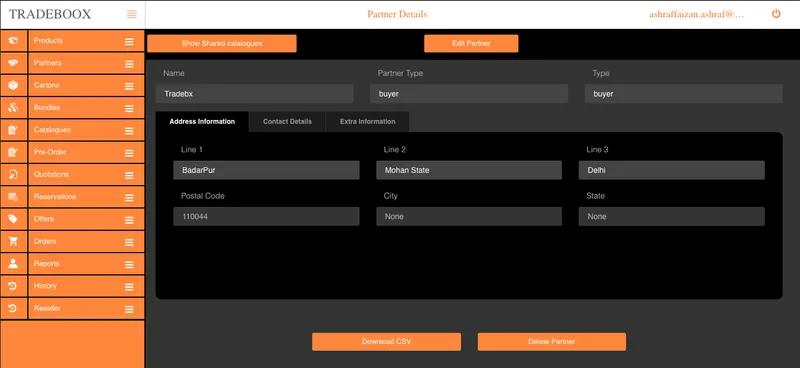
Task: Click the Line 2 field Mohan State
Action: [469, 170]
